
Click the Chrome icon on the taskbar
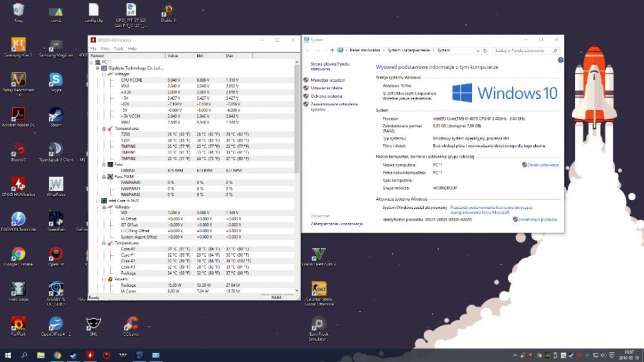[x=57, y=355]
